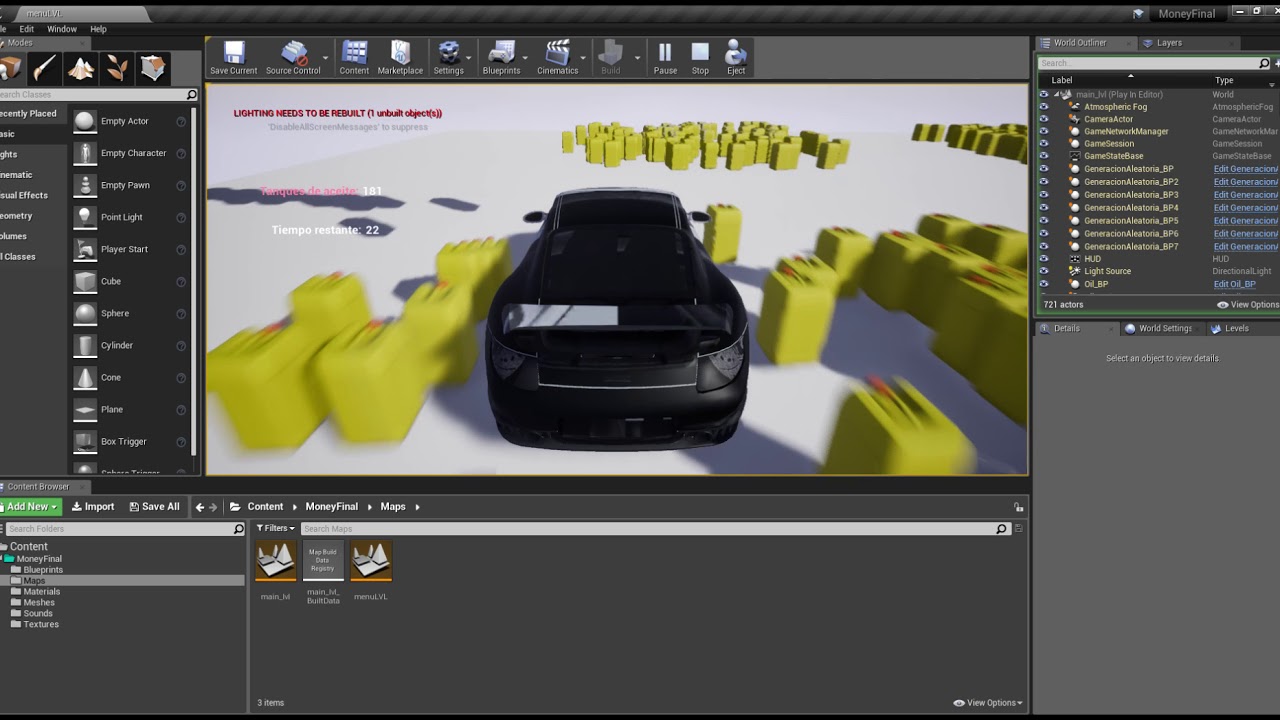Image resolution: width=1280 pixels, height=720 pixels.
Task: Toggle visibility of GameSession
Action: [1044, 144]
